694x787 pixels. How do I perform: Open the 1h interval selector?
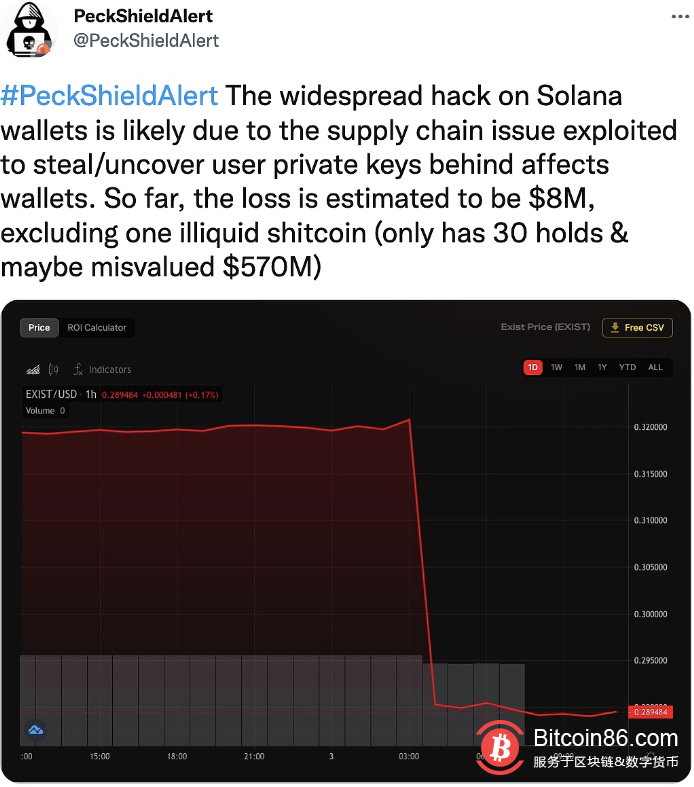(91, 394)
